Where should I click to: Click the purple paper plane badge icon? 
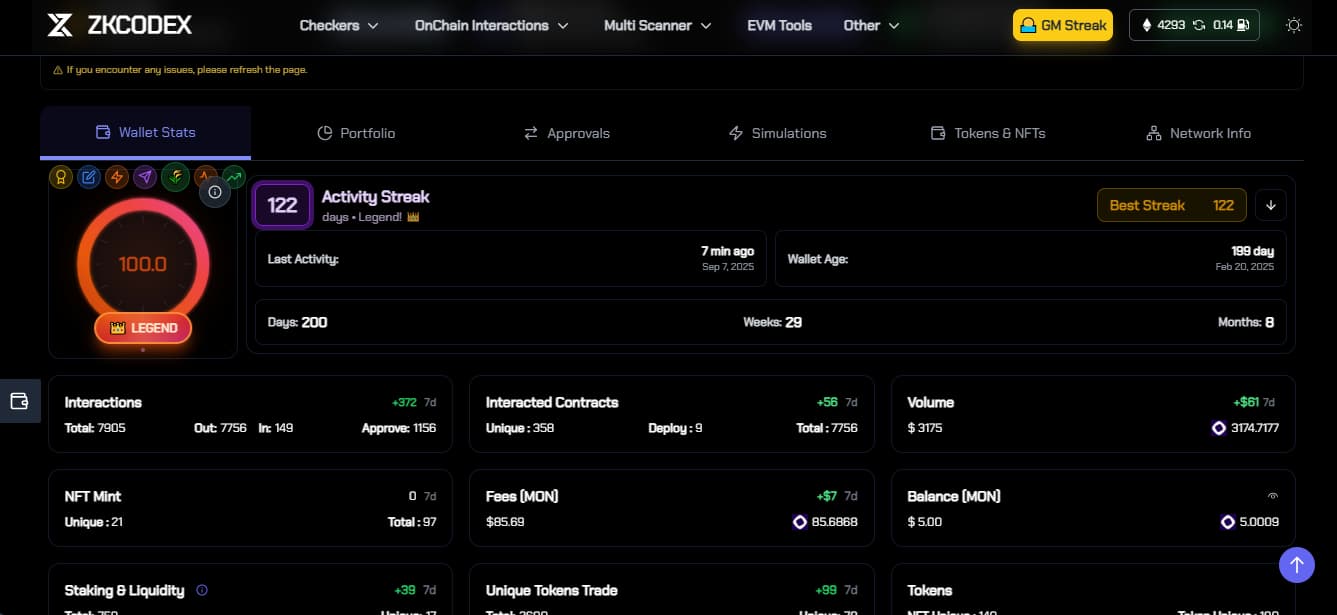point(146,177)
